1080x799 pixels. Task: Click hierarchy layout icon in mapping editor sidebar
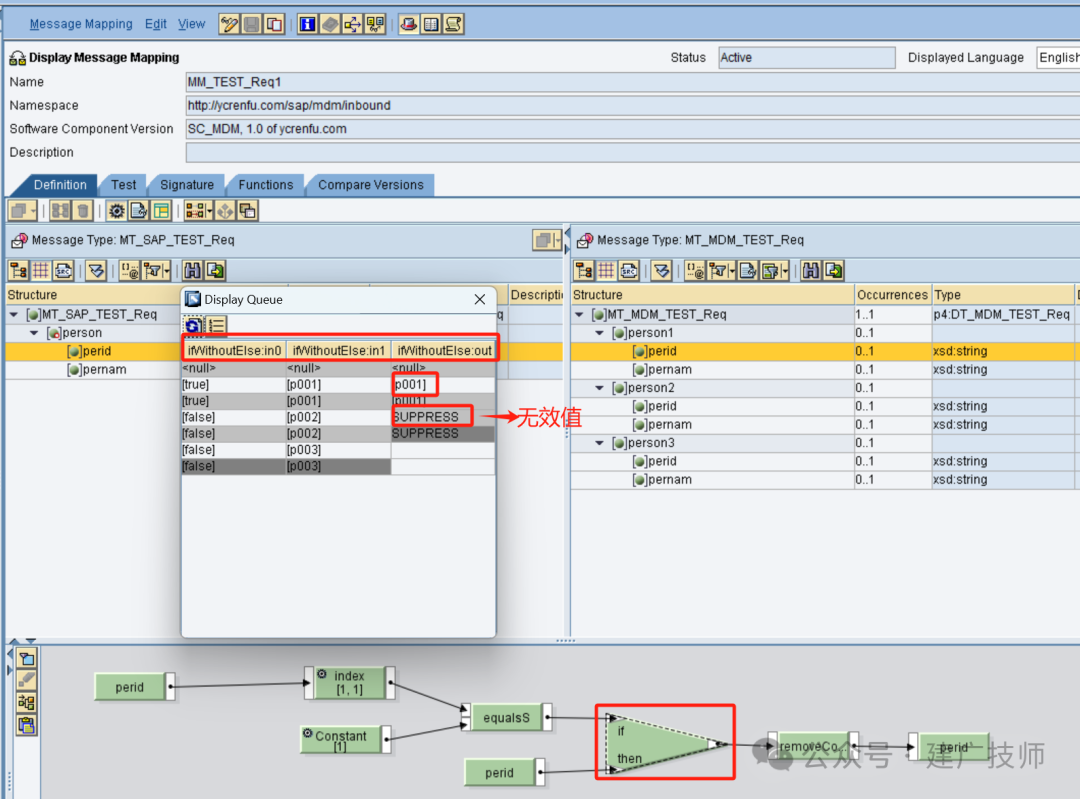[27, 703]
